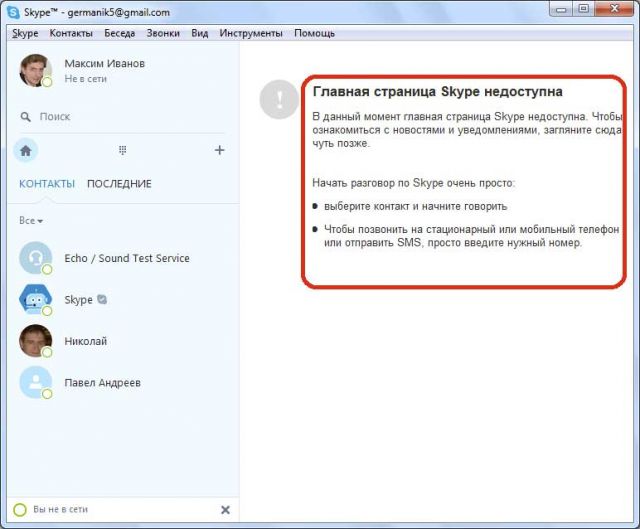Click the Skype bot contact avatar
The width and height of the screenshot is (640, 529).
36,300
